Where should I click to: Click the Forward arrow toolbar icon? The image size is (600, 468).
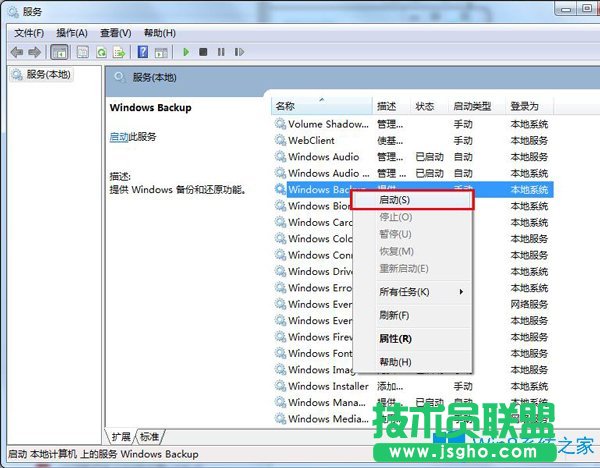pos(35,52)
